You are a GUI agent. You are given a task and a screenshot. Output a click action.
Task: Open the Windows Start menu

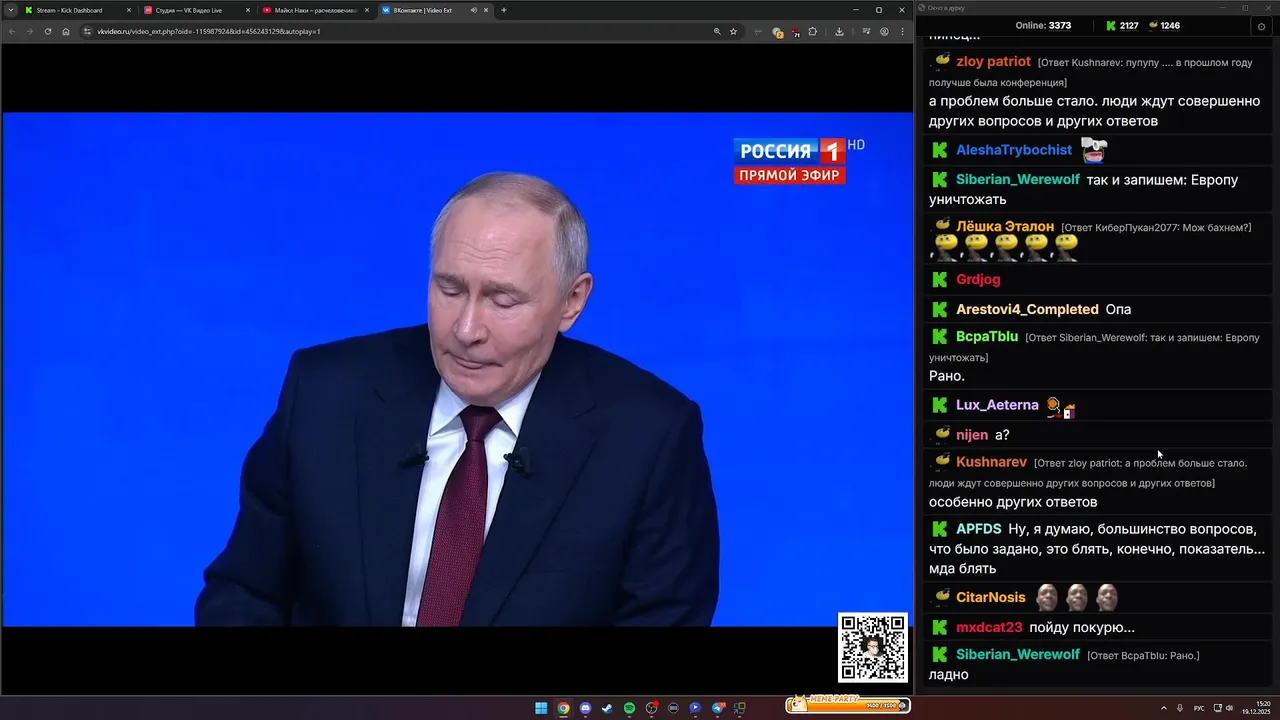tap(541, 708)
